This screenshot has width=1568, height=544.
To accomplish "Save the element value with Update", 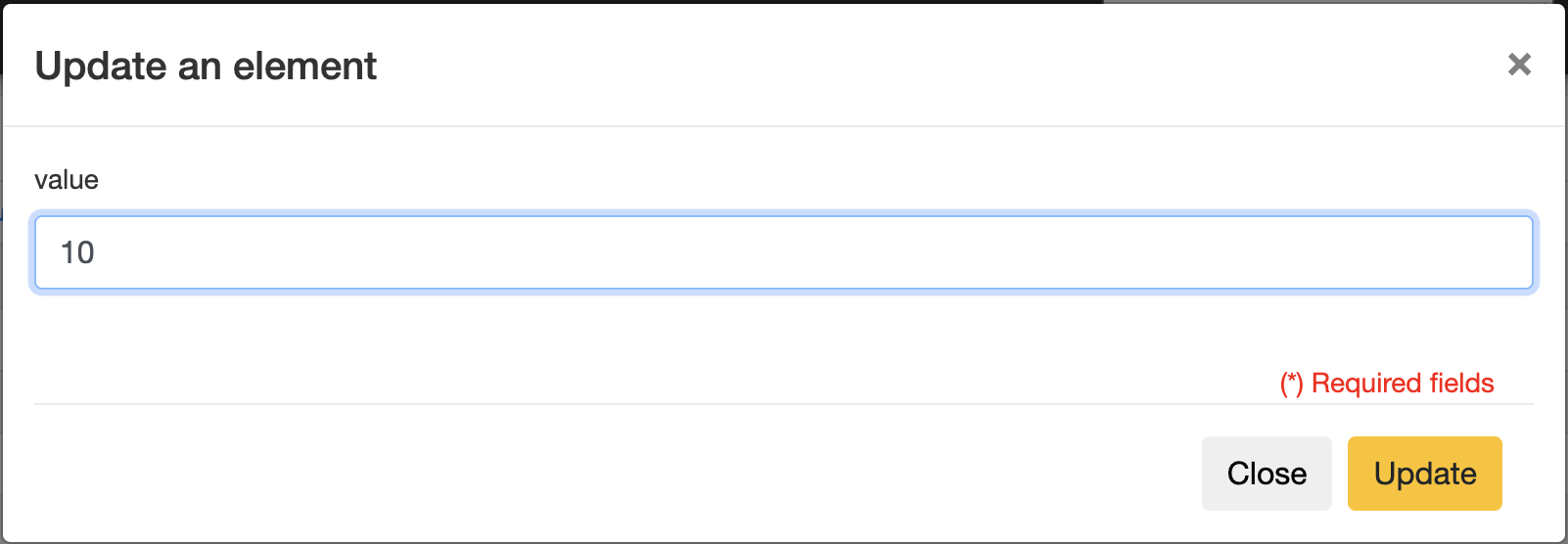I will point(1424,474).
